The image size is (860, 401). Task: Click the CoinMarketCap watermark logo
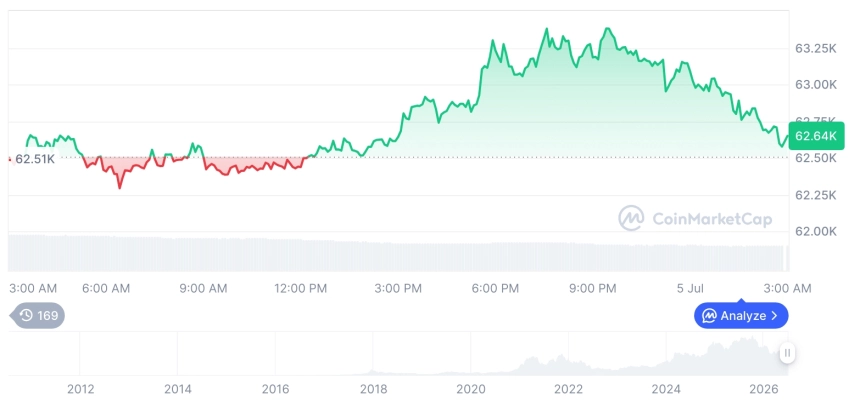coord(631,218)
